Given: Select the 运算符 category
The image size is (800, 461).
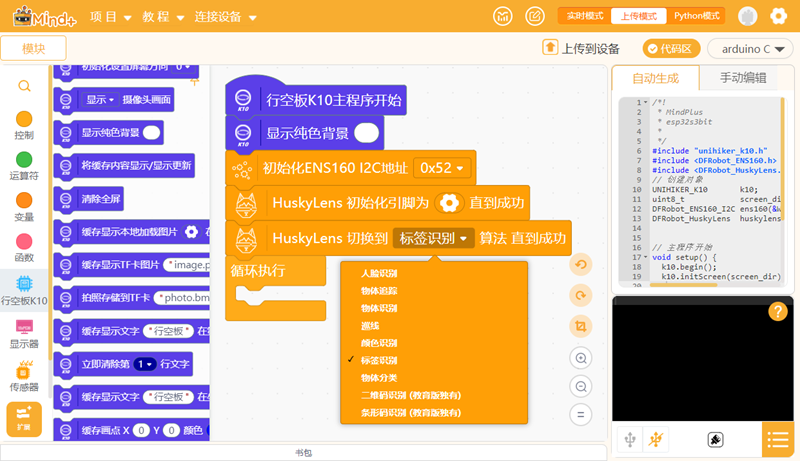Looking at the screenshot, I should pyautogui.click(x=24, y=166).
